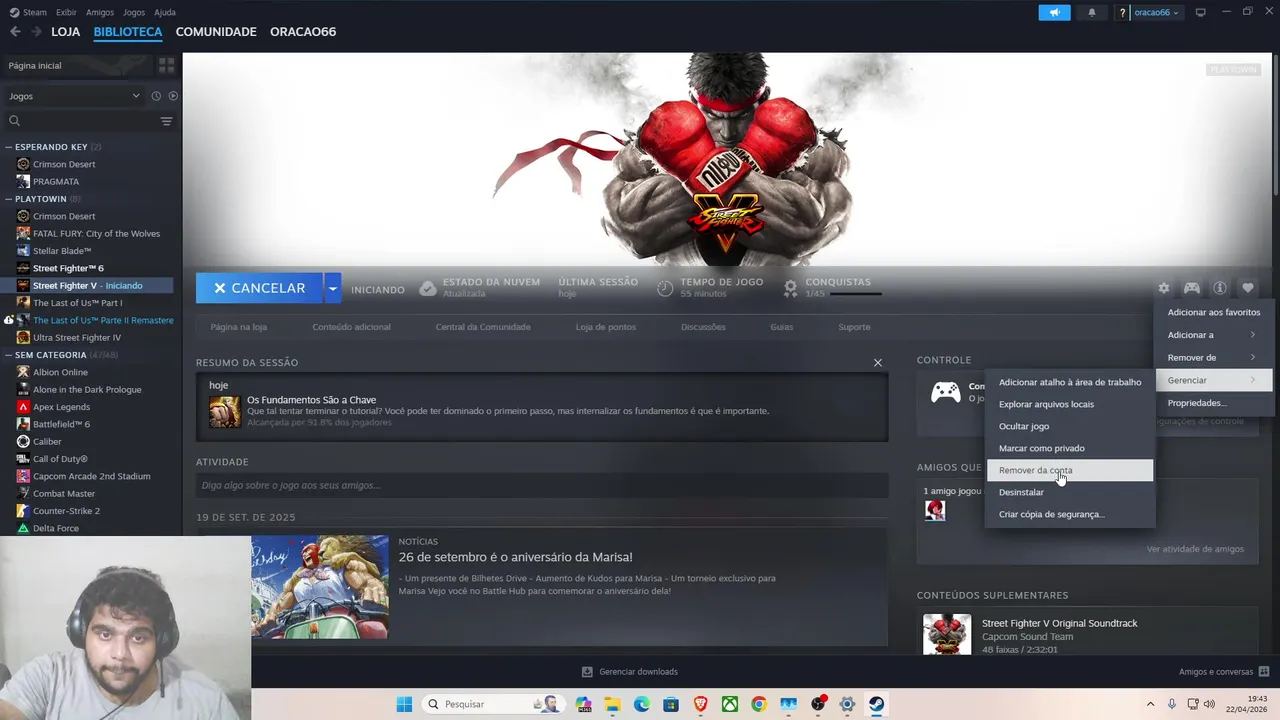Viewport: 1280px width, 720px height.
Task: Click the manage settings gear icon beside controller icon
Action: click(1164, 288)
